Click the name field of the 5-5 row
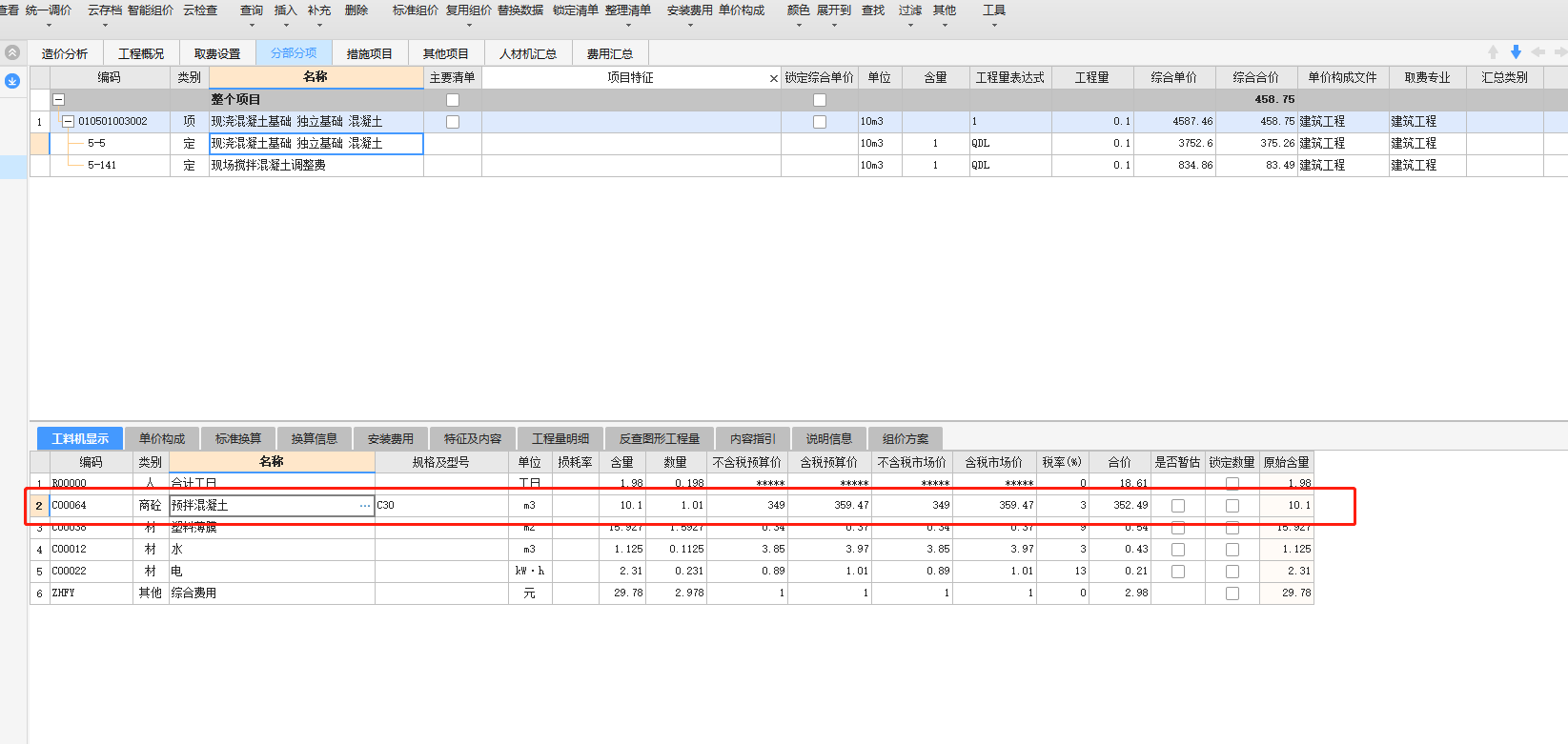The width and height of the screenshot is (1568, 744). coord(316,144)
